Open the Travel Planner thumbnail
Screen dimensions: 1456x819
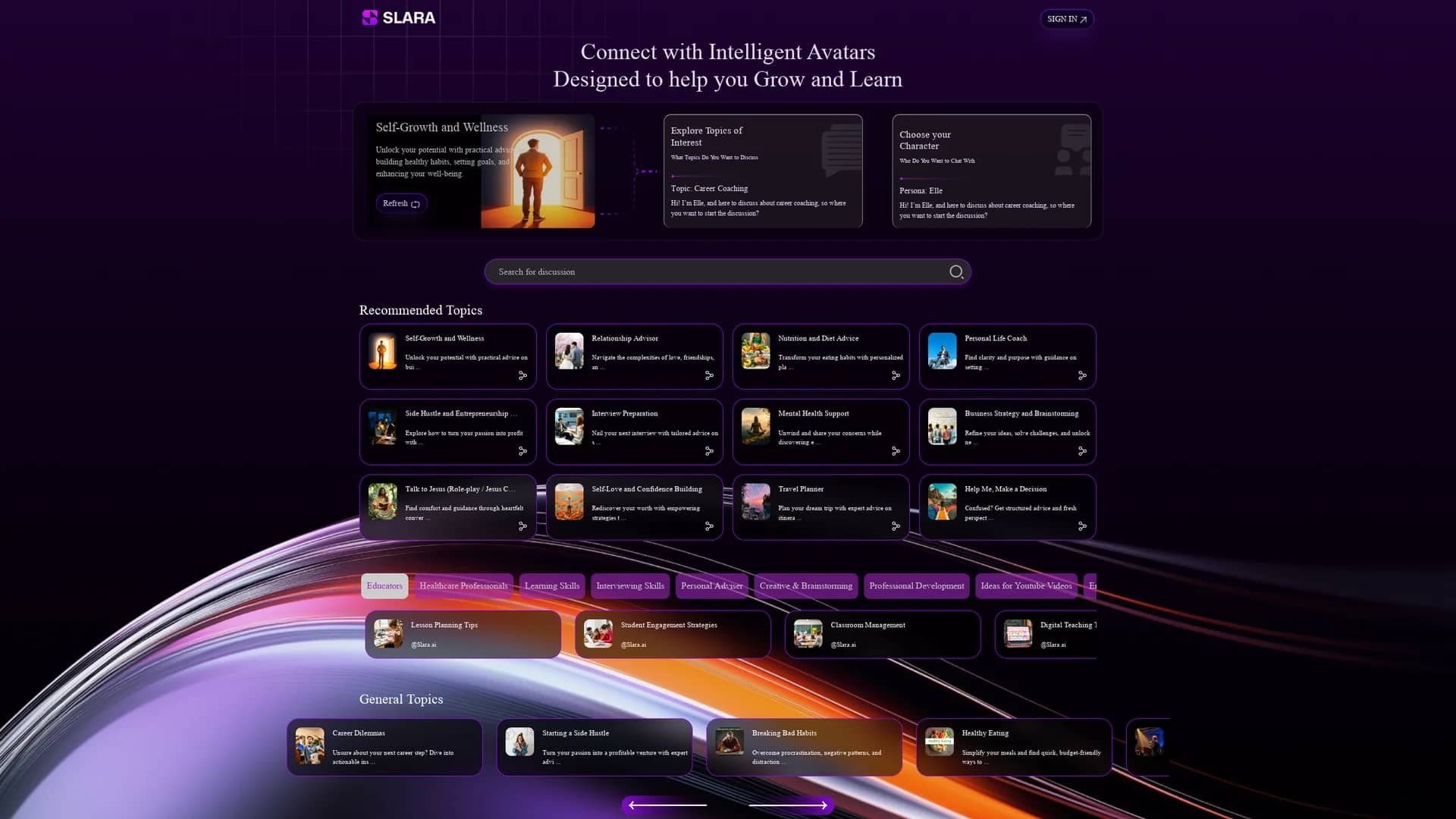point(755,502)
